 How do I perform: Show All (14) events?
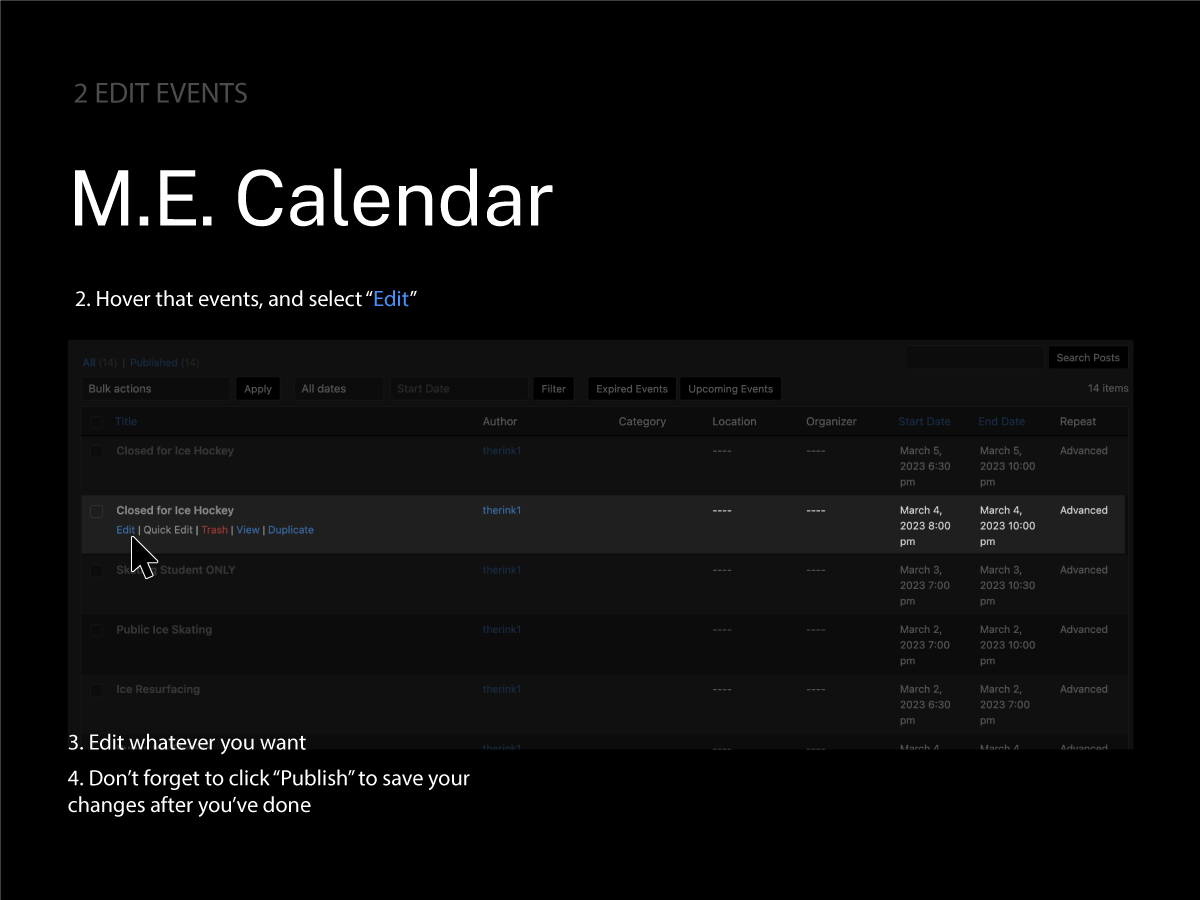pos(101,363)
